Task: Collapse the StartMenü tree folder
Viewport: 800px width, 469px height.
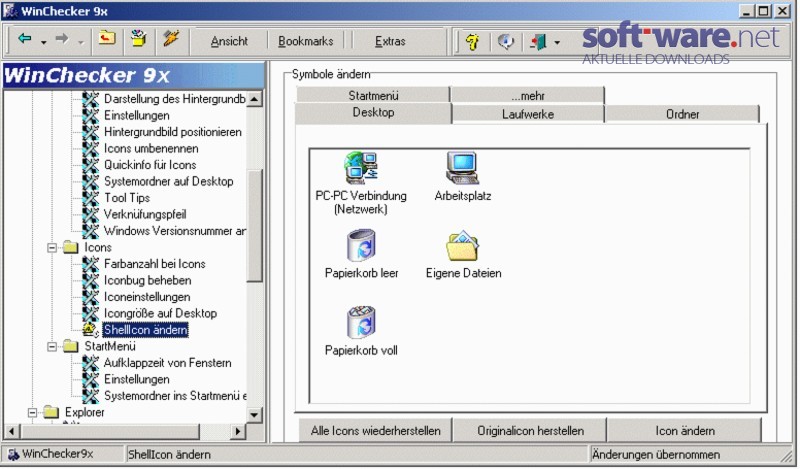Action: pyautogui.click(x=52, y=347)
